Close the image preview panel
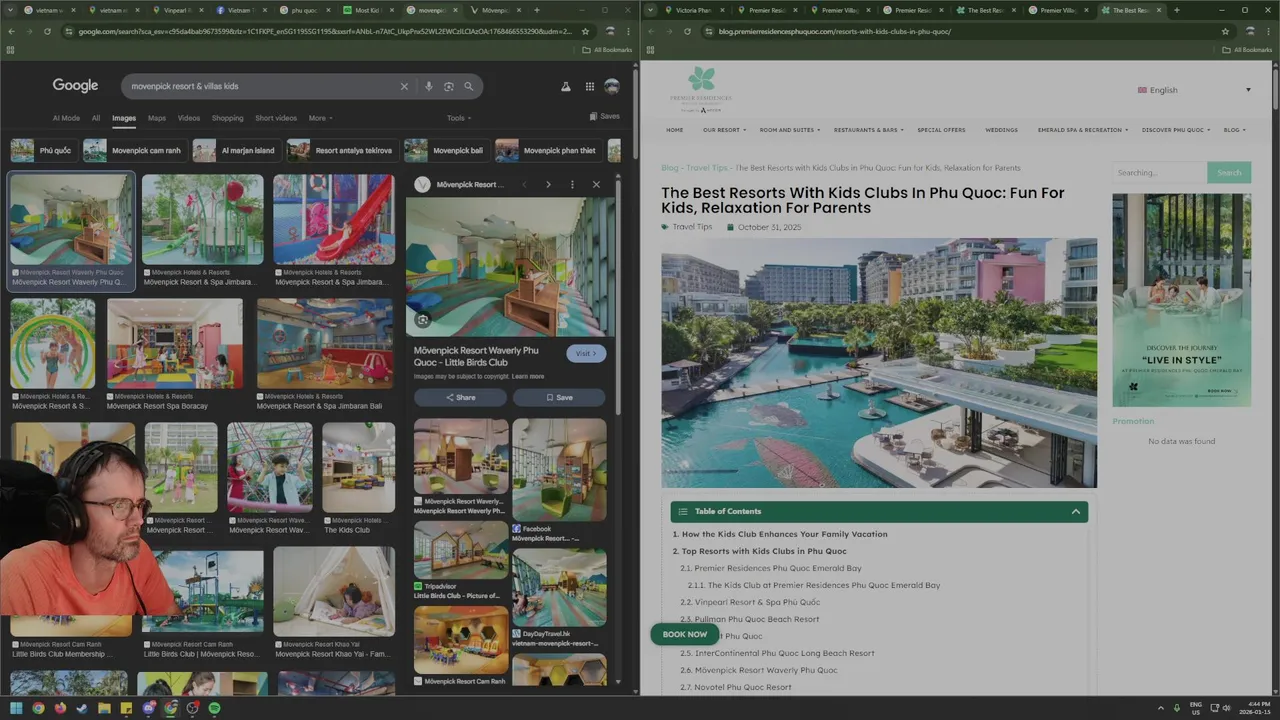This screenshot has height=720, width=1280. (596, 184)
